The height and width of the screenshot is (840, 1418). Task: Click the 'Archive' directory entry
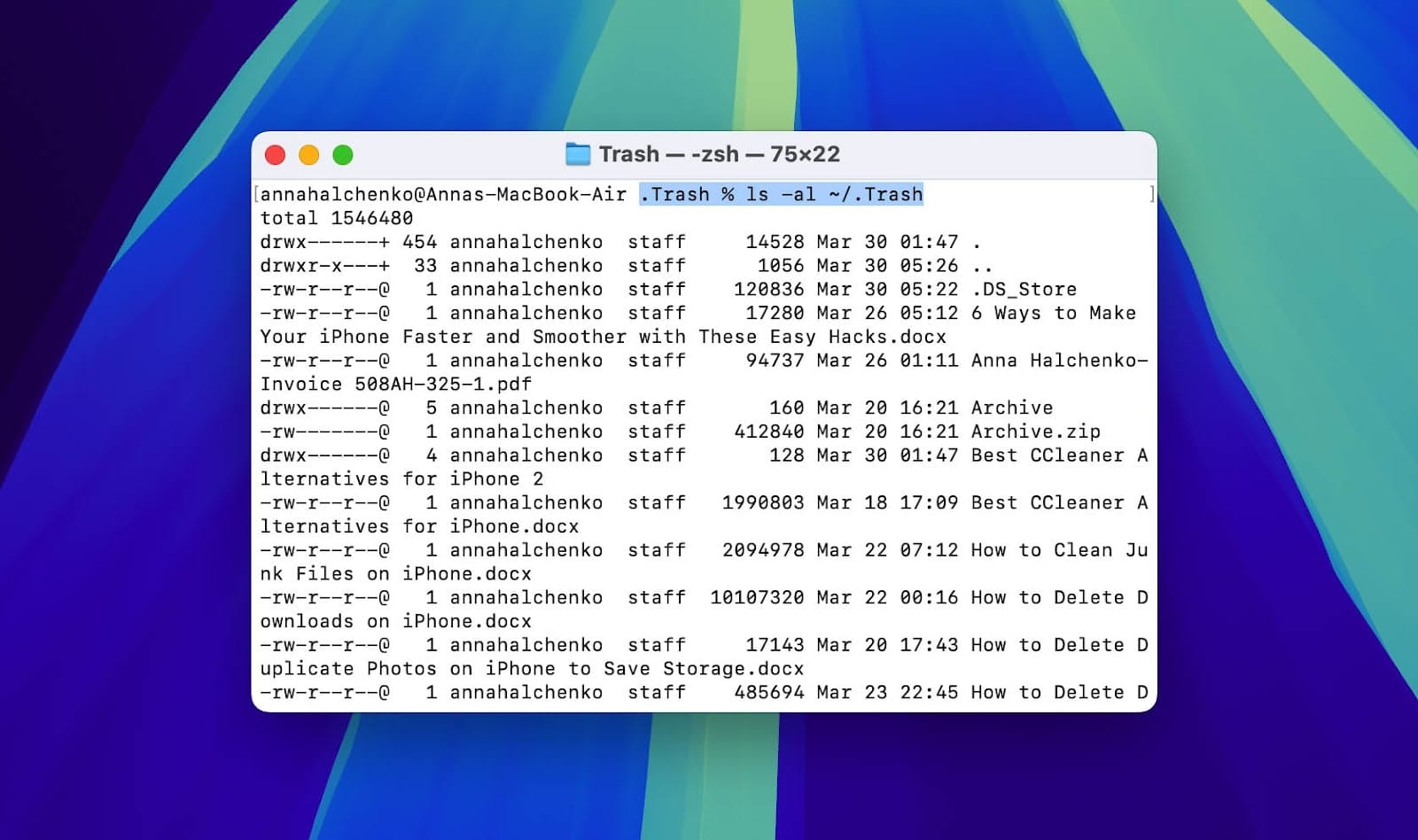coord(1011,408)
